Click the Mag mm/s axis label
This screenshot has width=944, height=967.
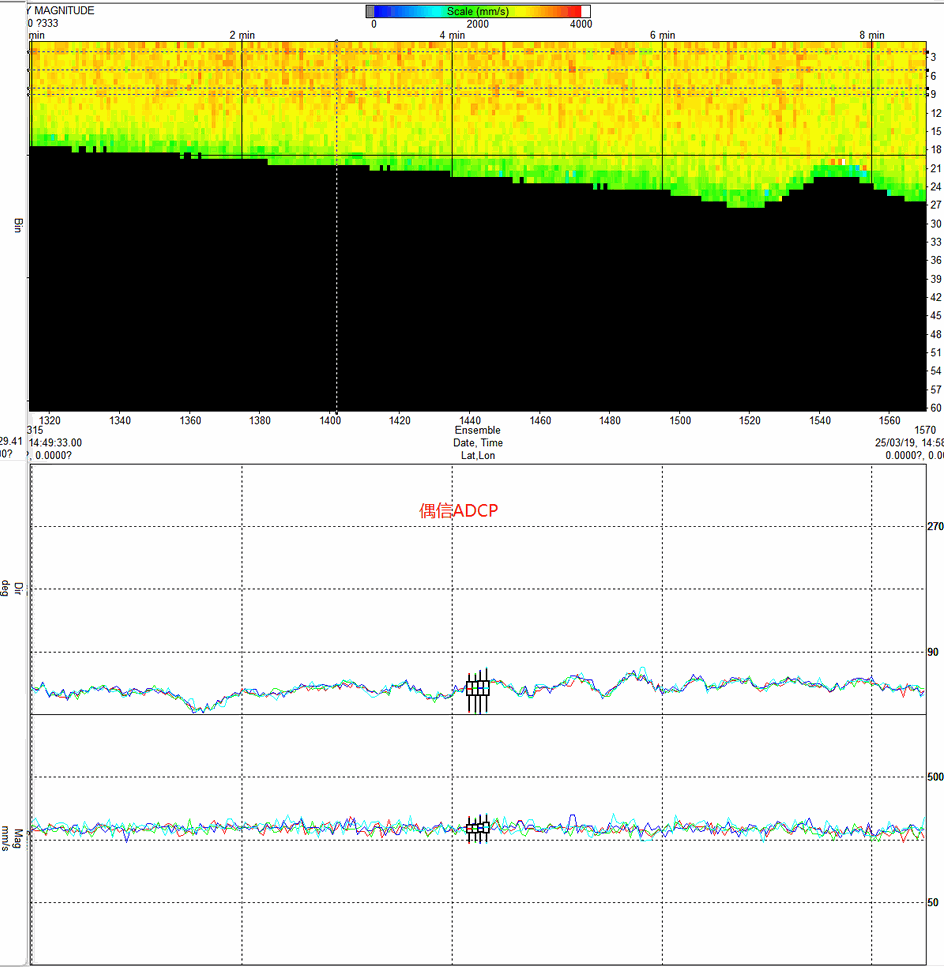[x=10, y=836]
